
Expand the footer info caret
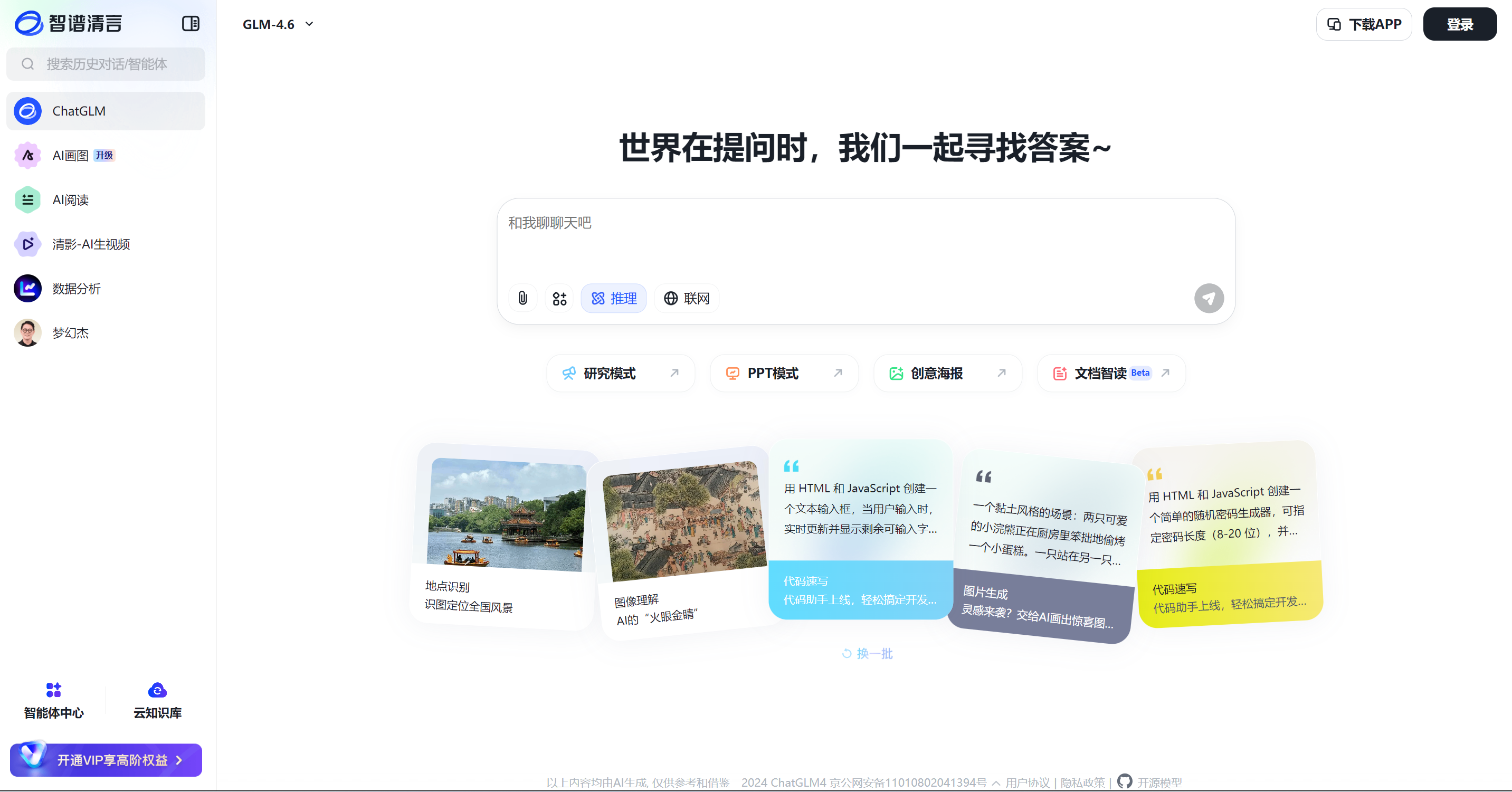coord(997,783)
